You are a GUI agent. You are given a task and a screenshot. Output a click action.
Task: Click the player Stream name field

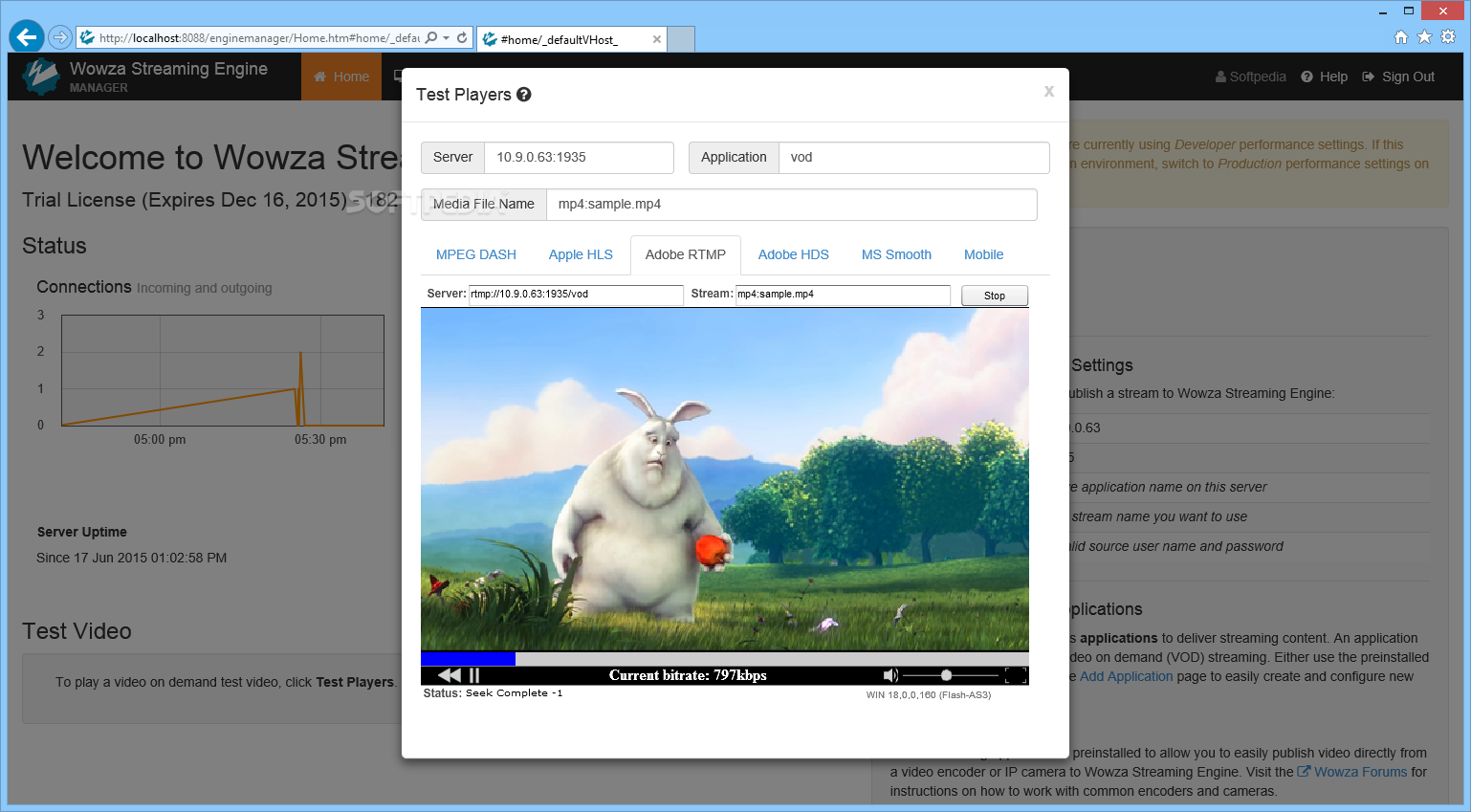pos(843,295)
